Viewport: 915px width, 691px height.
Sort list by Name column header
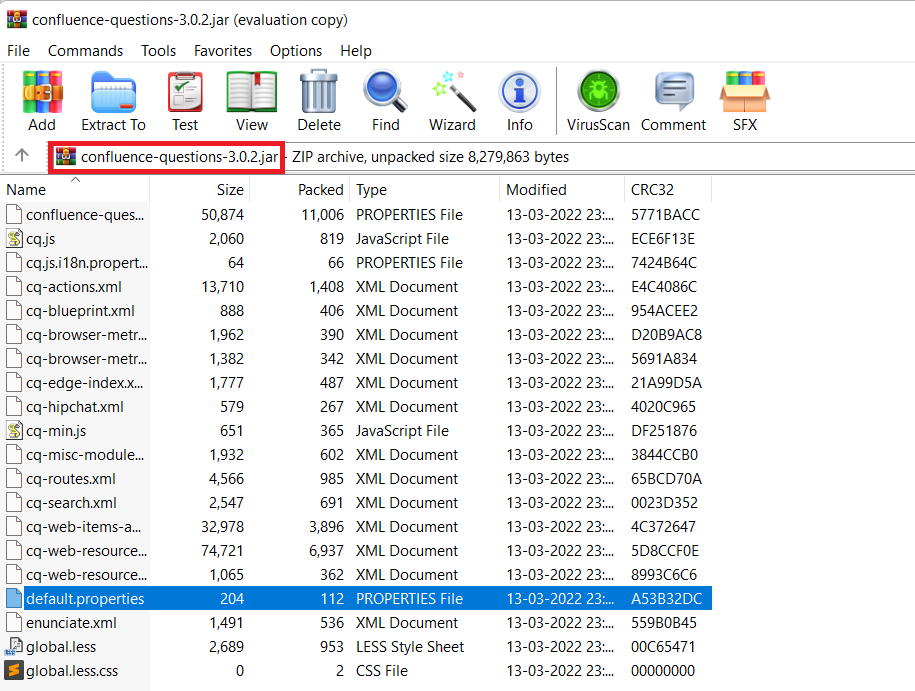pos(75,190)
